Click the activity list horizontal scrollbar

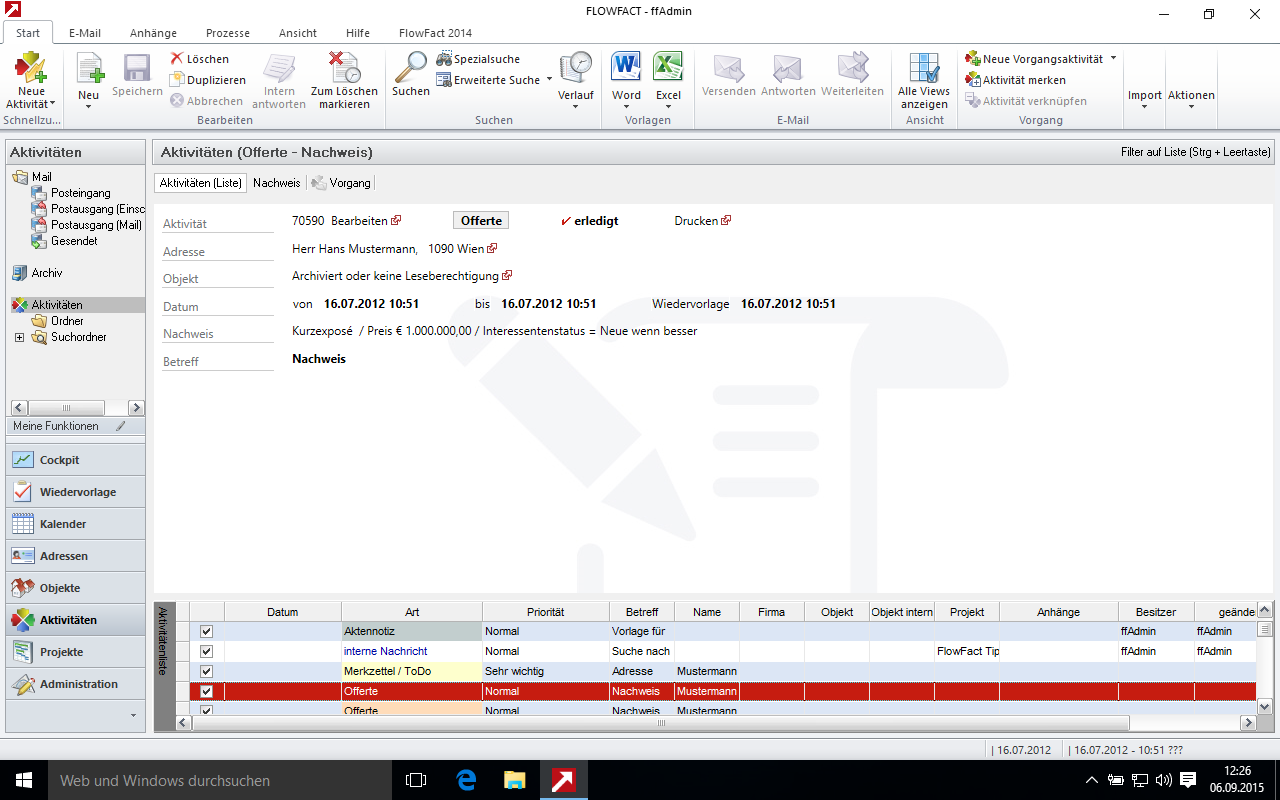coord(660,723)
